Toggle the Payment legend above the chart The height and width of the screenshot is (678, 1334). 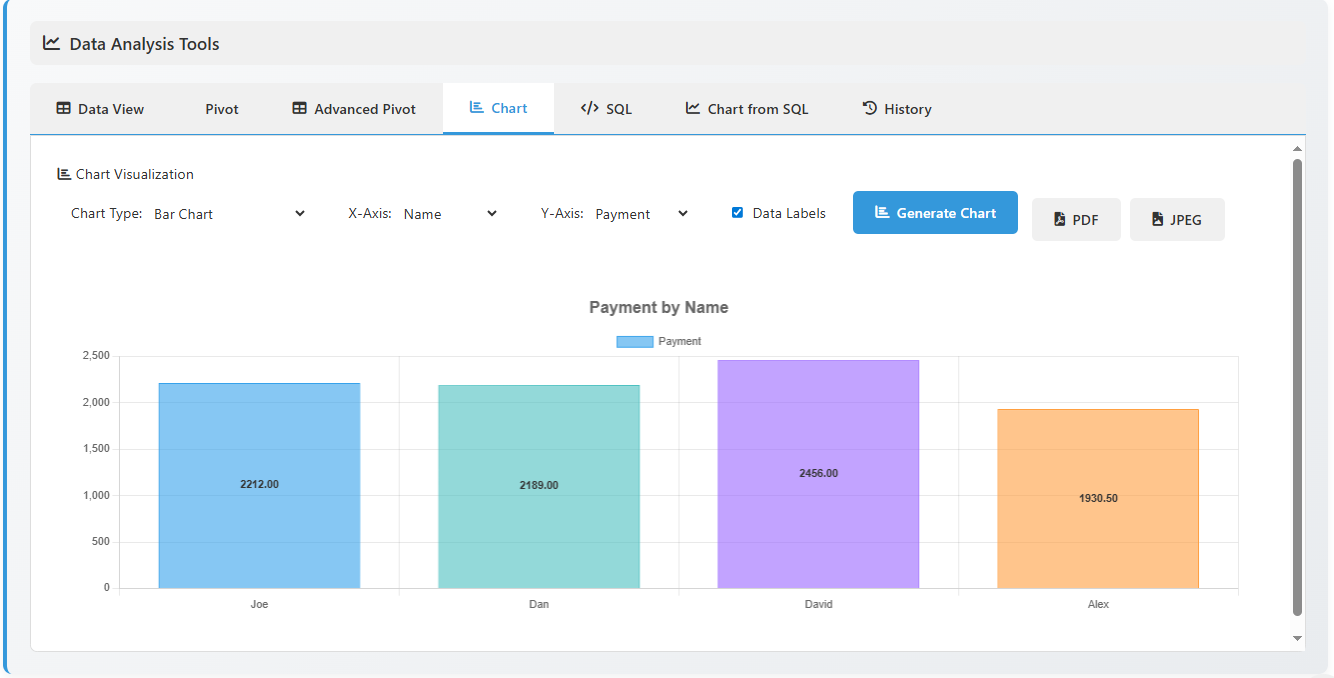point(657,341)
